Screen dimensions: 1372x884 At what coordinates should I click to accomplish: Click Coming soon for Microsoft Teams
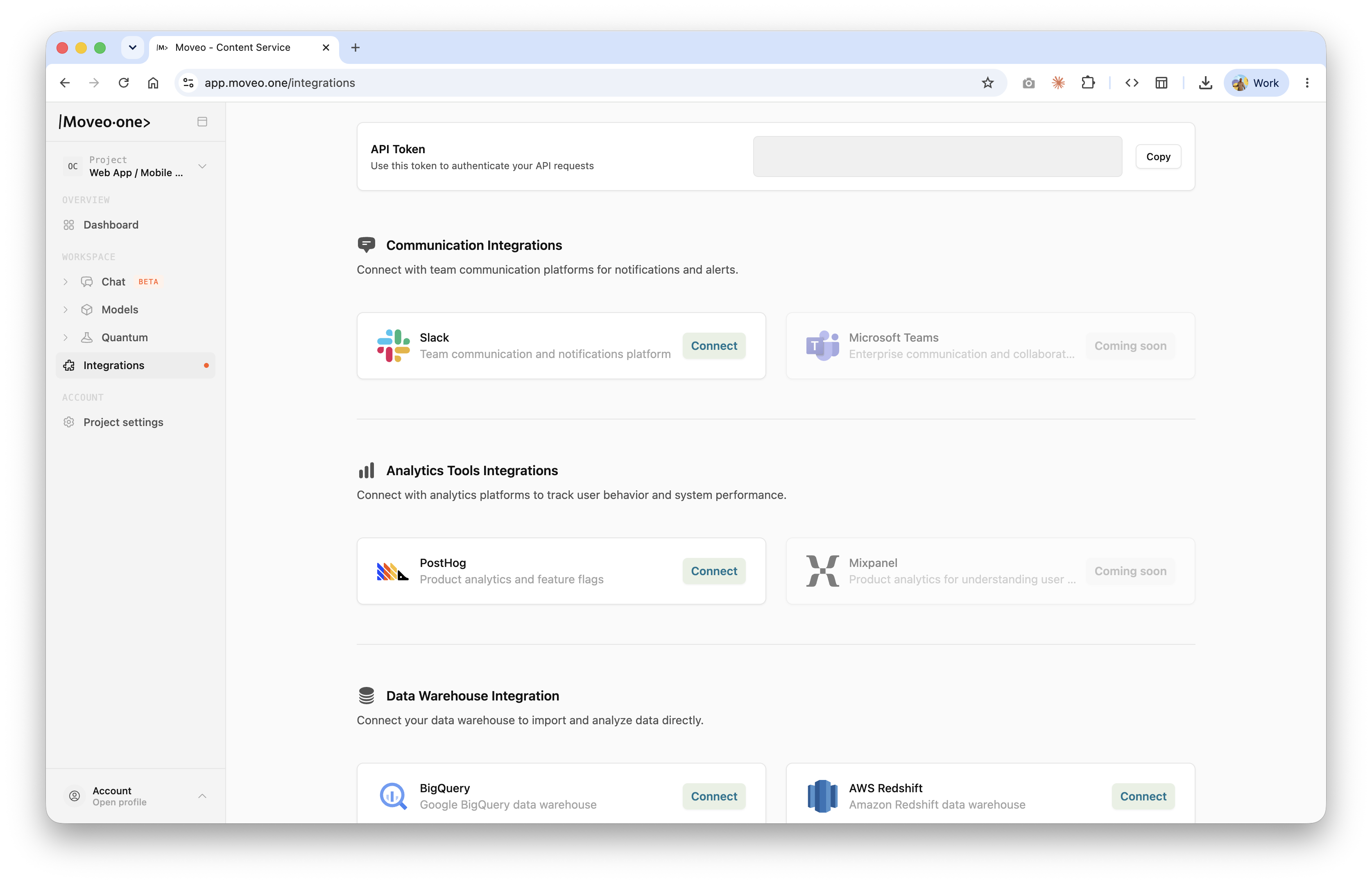coord(1130,346)
